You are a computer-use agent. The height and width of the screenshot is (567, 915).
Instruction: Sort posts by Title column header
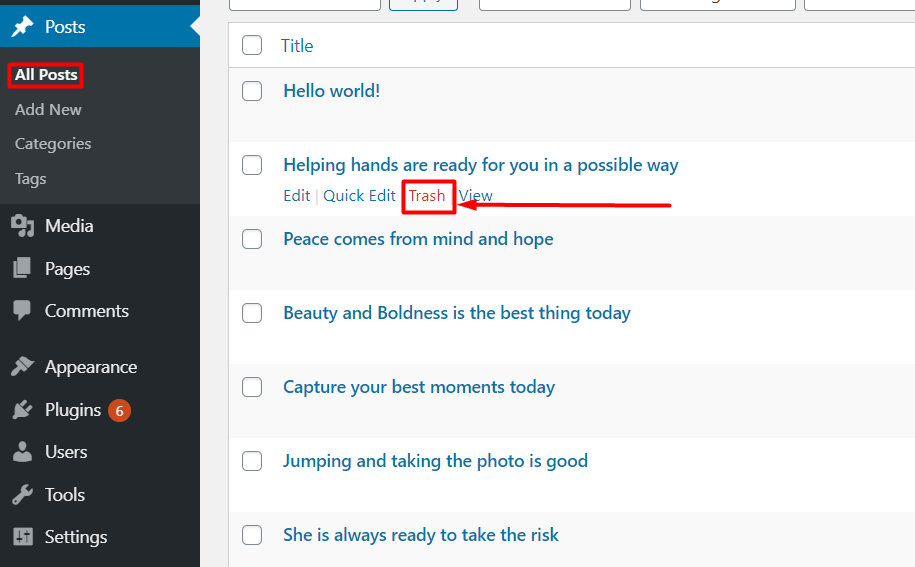297,46
